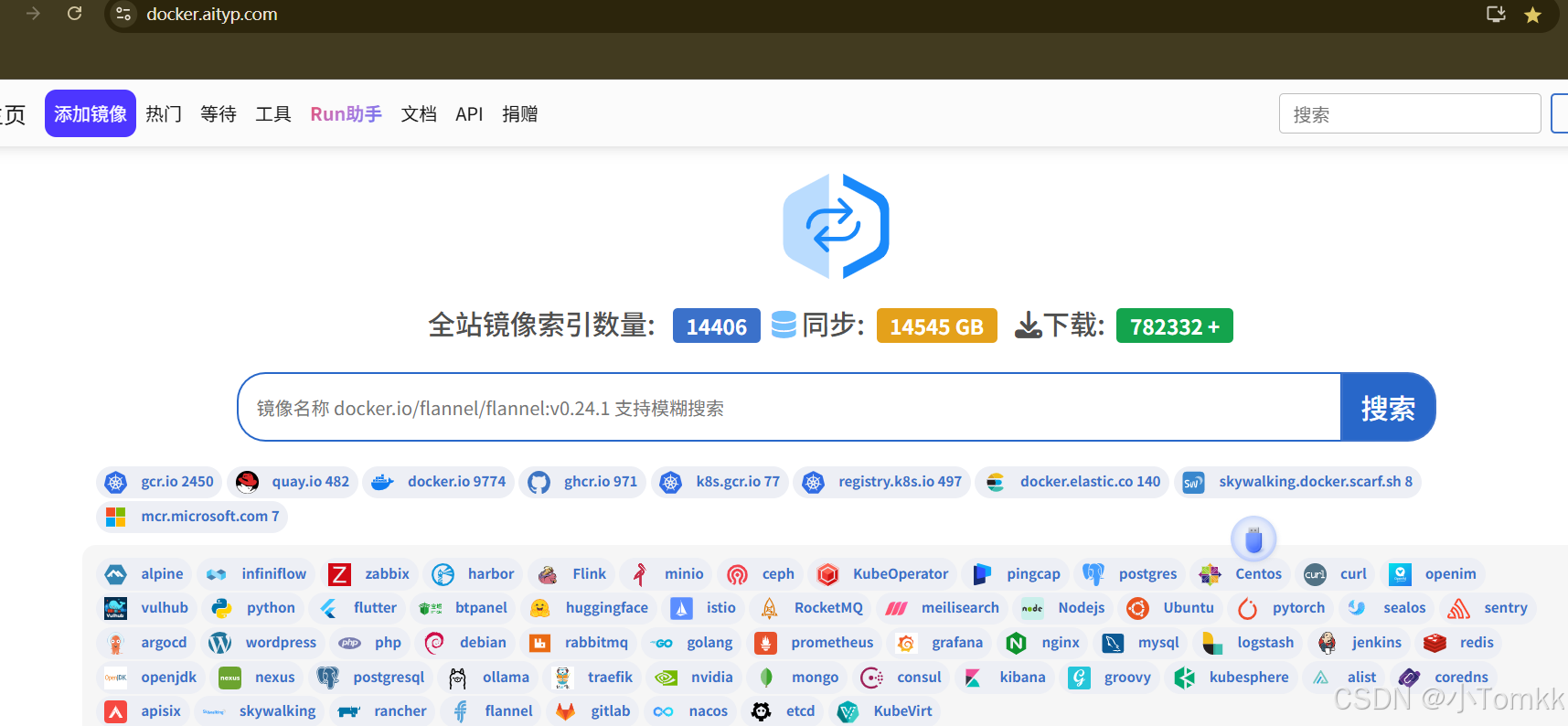Click the 782332 + download badge
The height and width of the screenshot is (726, 1568).
(x=1175, y=326)
